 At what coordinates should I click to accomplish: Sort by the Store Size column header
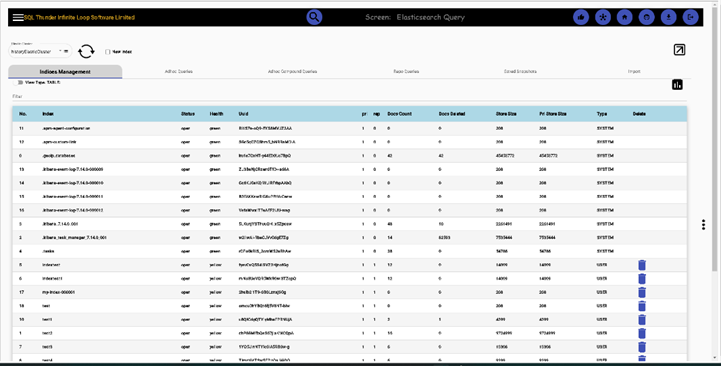[x=506, y=114]
